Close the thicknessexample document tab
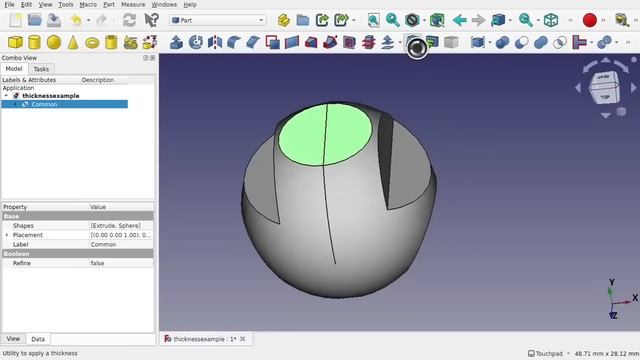This screenshot has height=360, width=640. click(x=243, y=339)
